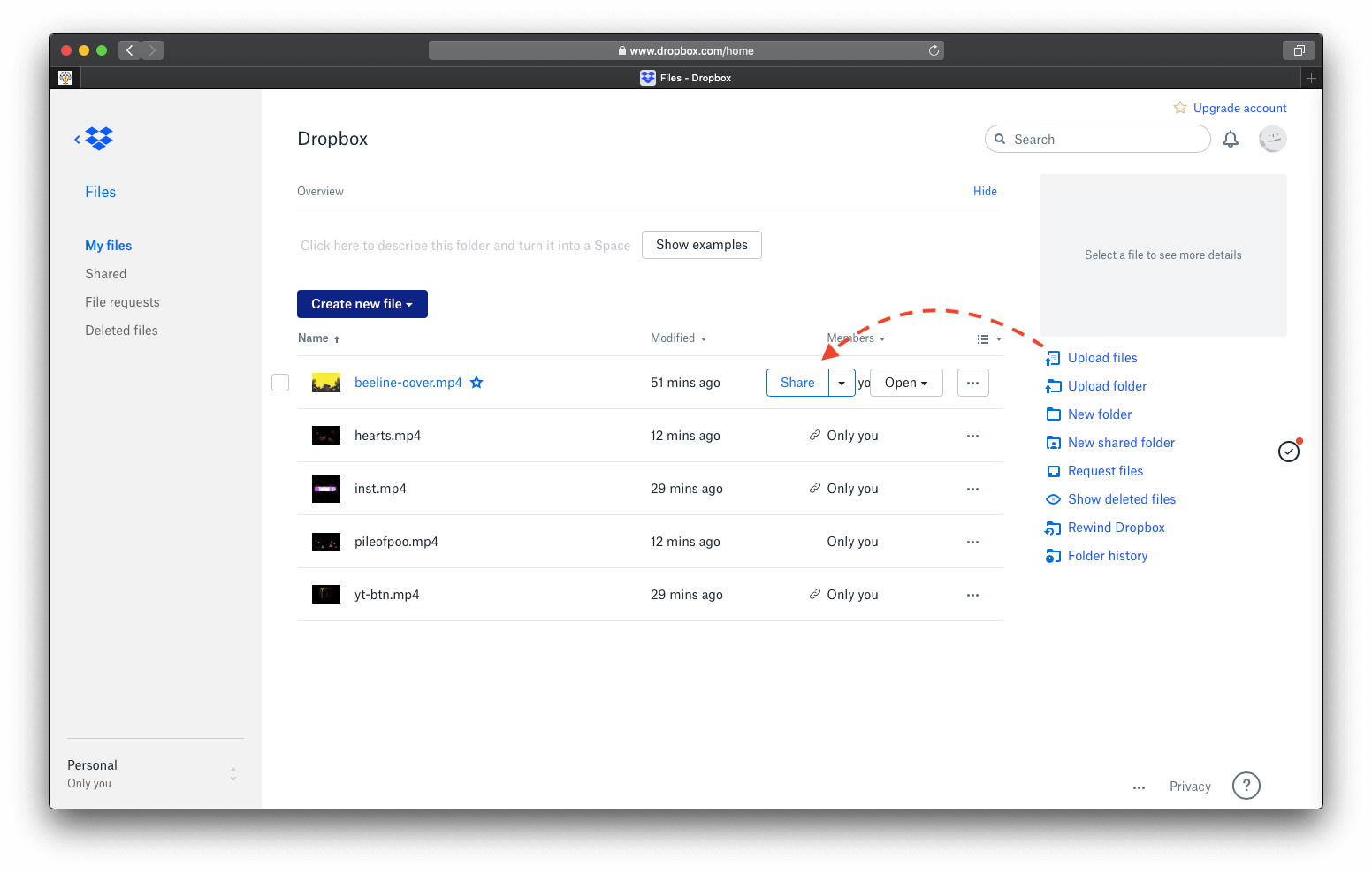Viewport: 1372px width, 874px height.
Task: Click the folder description placeholder text
Action: pos(466,246)
